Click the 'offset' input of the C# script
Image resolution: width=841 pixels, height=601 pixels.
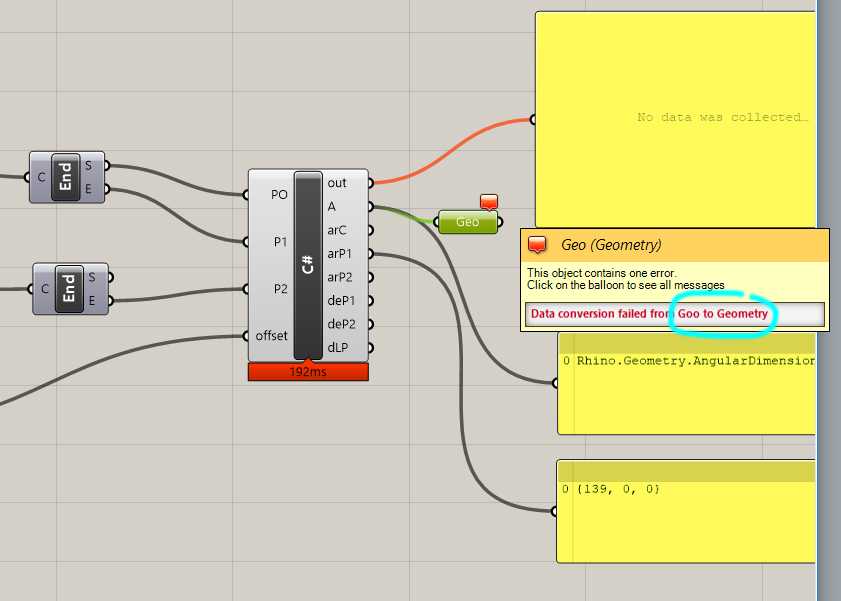pos(247,336)
